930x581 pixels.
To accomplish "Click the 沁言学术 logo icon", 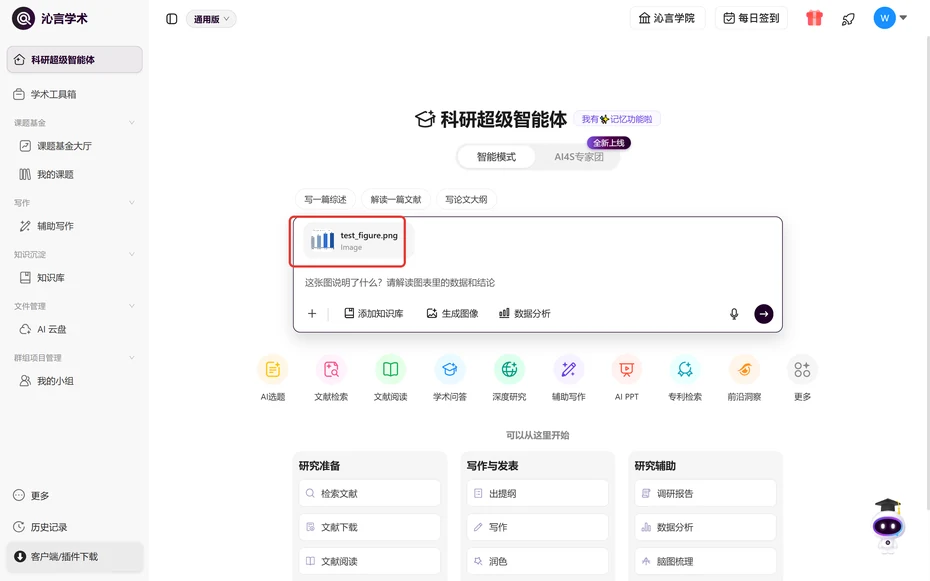I will (x=23, y=18).
